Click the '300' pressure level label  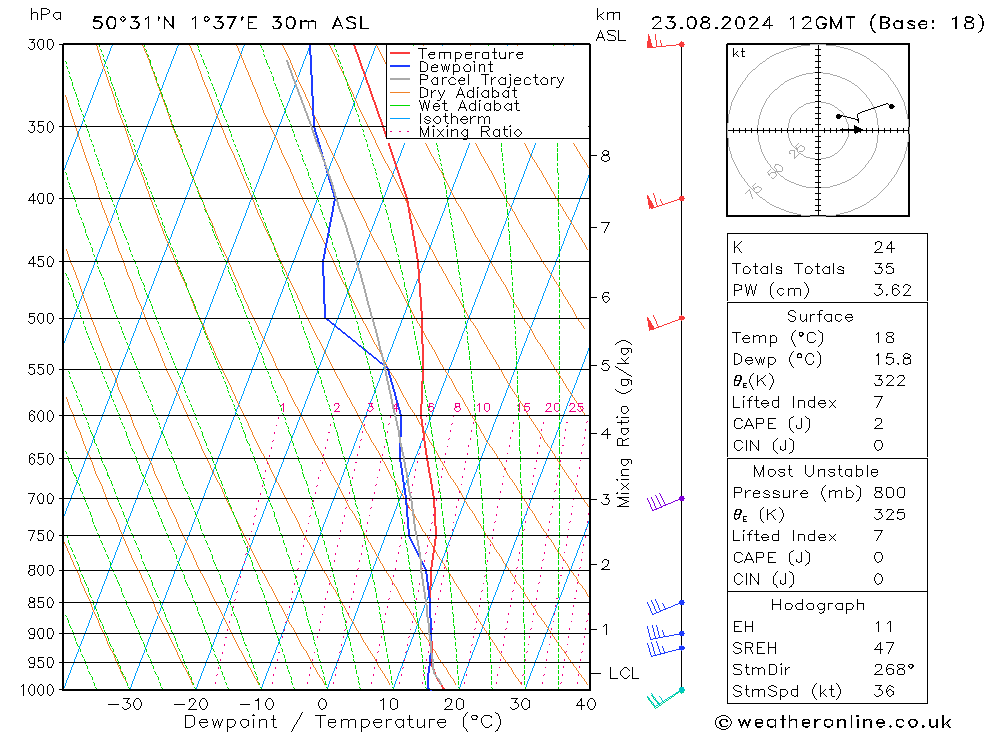click(x=41, y=45)
